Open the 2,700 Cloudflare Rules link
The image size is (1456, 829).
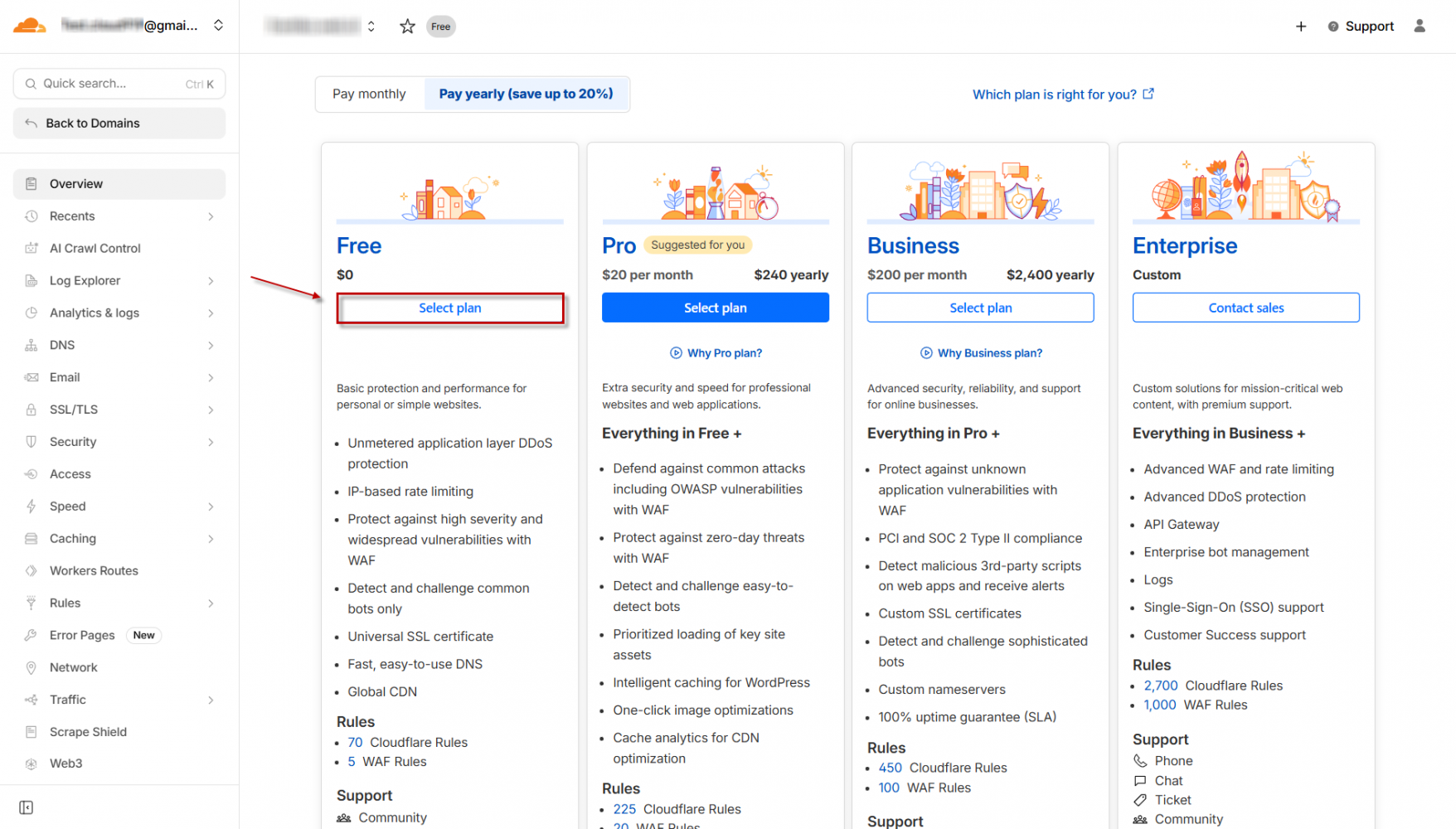1160,686
